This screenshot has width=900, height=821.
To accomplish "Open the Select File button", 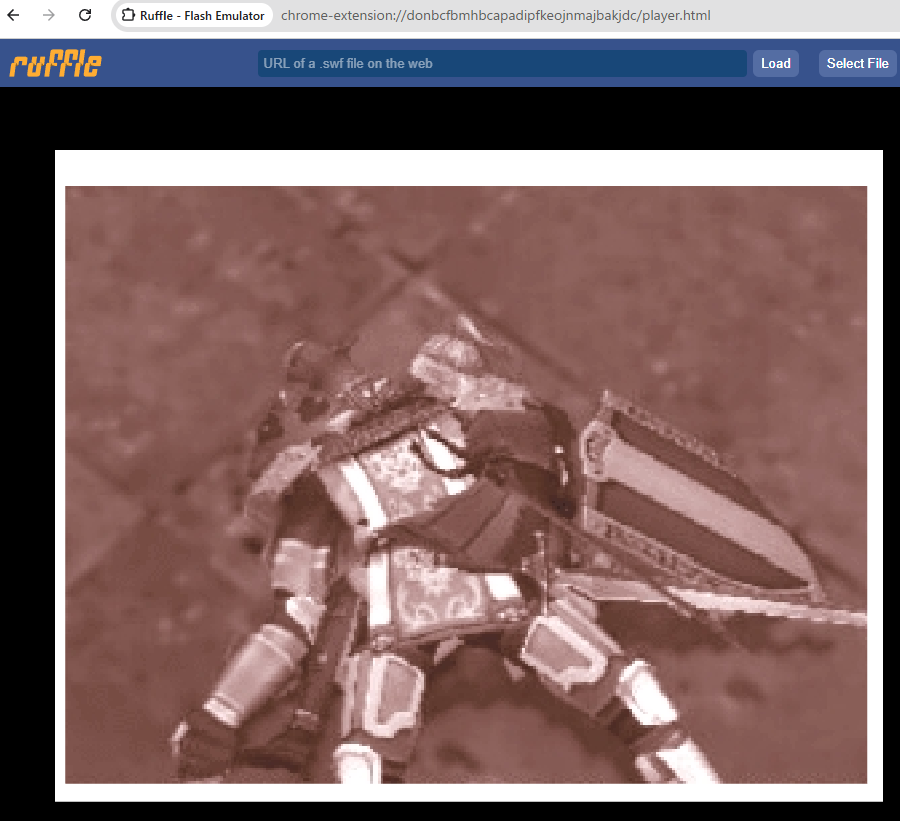I will (858, 63).
